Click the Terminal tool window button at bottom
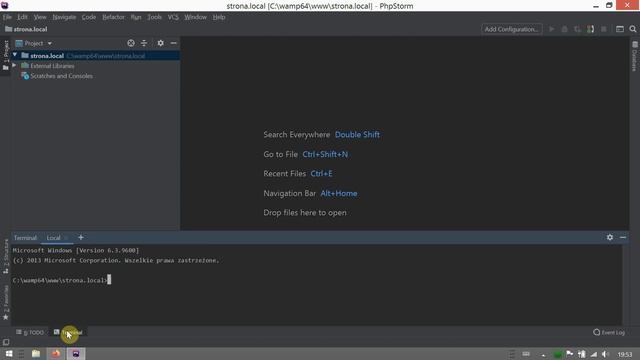This screenshot has width=640, height=360. coord(68,332)
